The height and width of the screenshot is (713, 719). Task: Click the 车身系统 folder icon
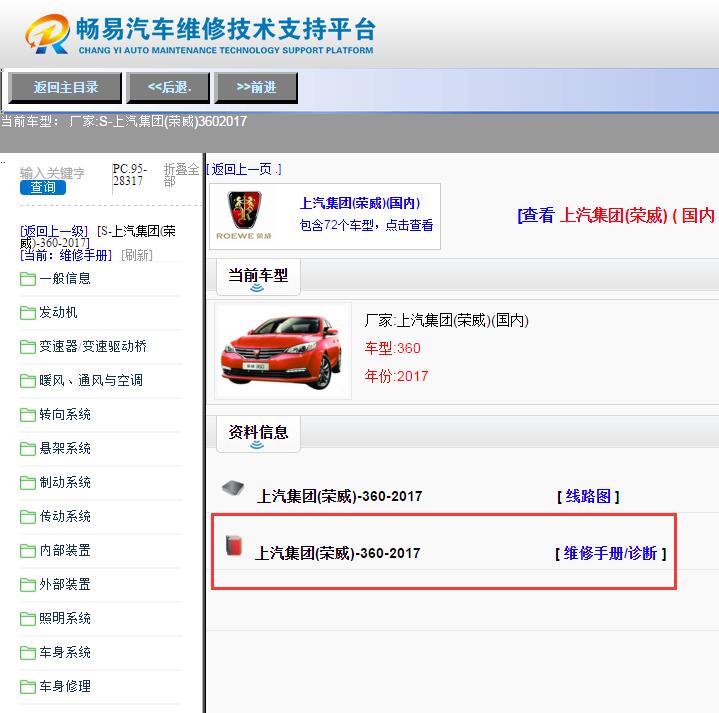point(28,652)
